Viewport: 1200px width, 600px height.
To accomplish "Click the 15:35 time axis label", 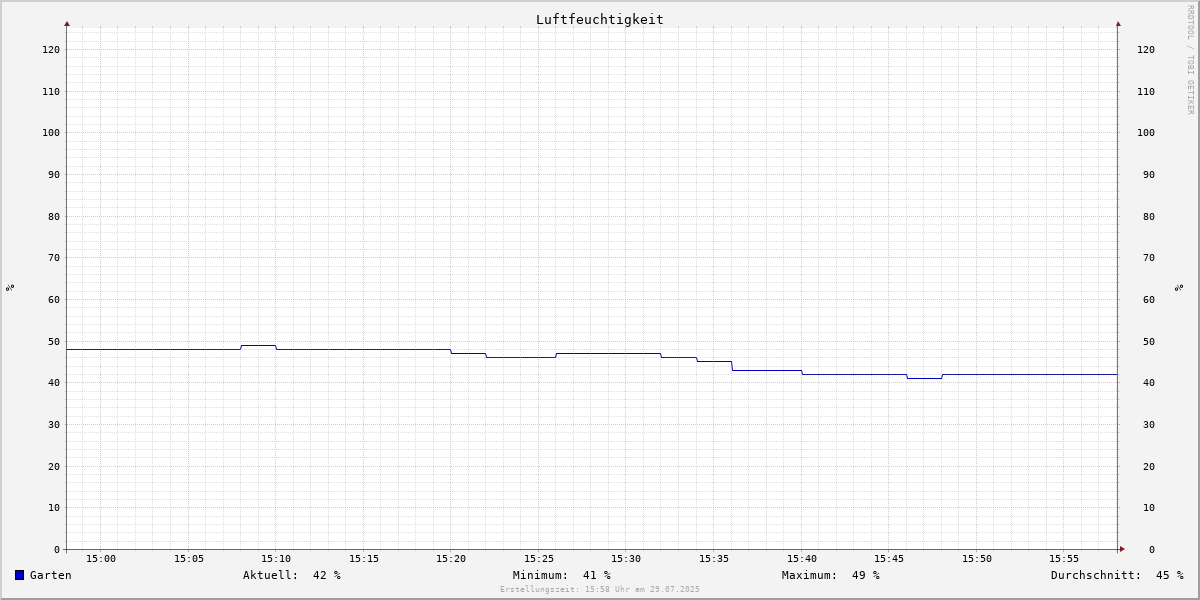I will pyautogui.click(x=714, y=558).
